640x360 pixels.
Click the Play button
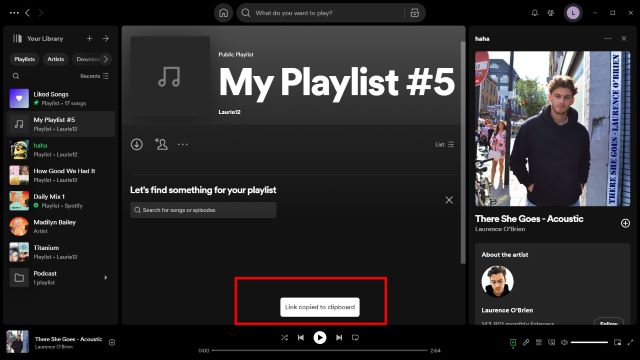point(320,338)
